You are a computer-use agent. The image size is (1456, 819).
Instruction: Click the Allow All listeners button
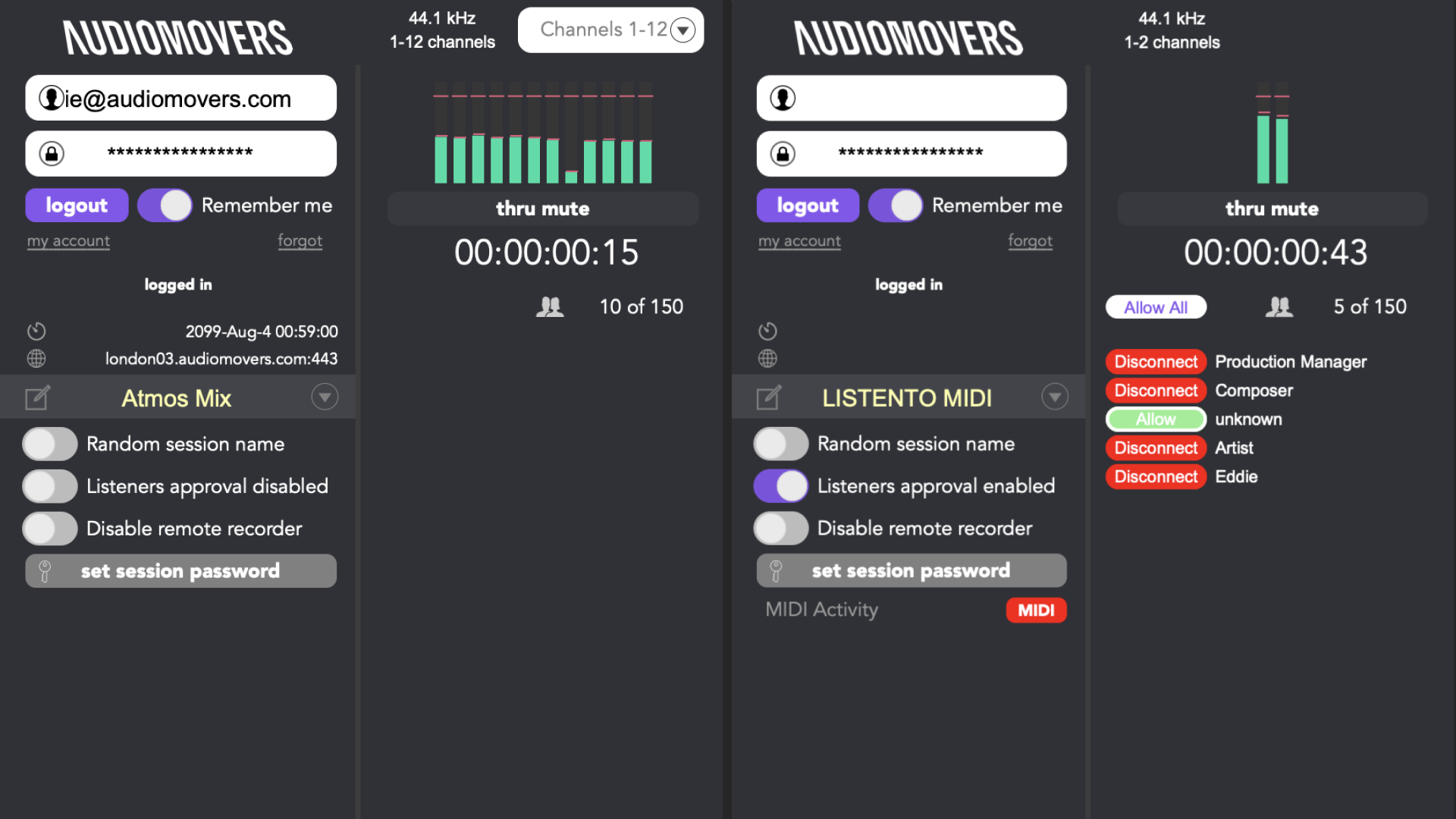[x=1156, y=307]
